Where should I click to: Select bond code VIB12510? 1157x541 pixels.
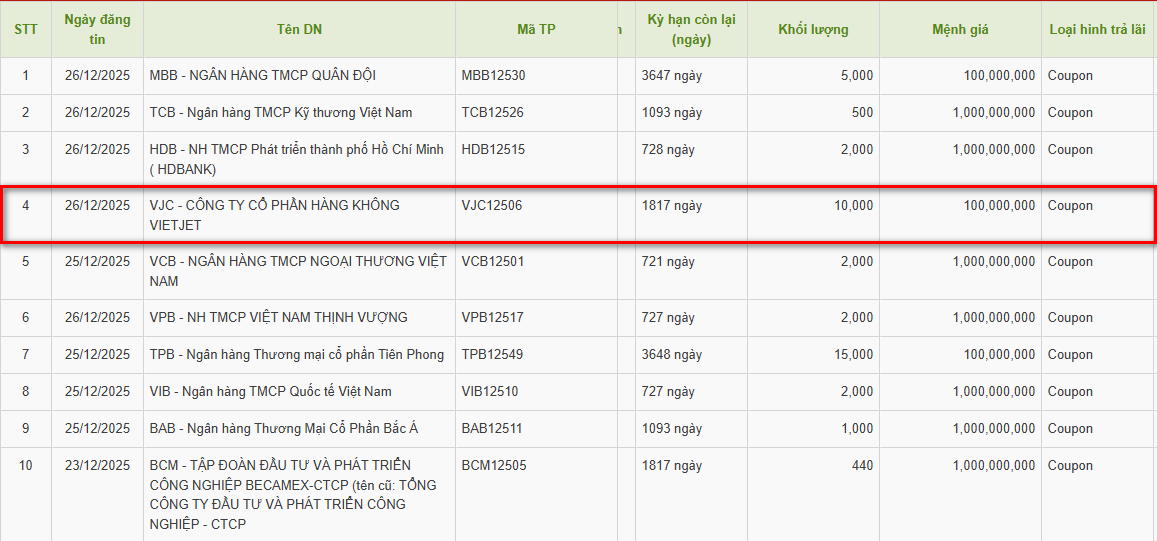point(490,392)
